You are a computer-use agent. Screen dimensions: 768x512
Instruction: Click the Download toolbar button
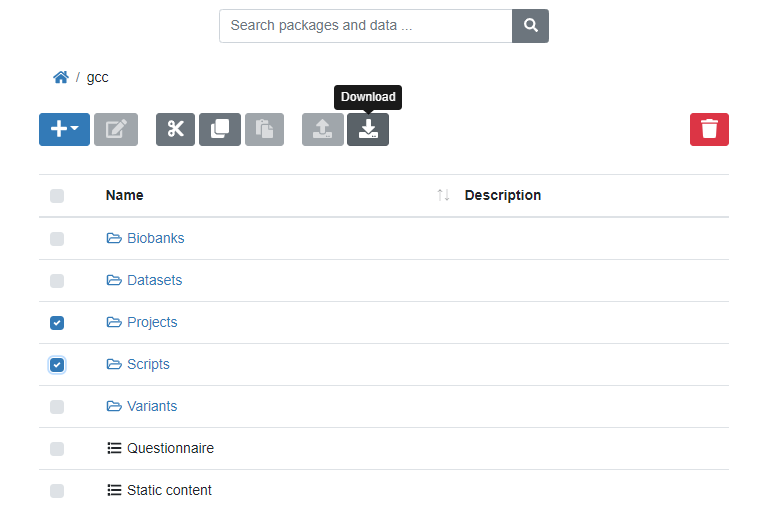[x=367, y=130]
